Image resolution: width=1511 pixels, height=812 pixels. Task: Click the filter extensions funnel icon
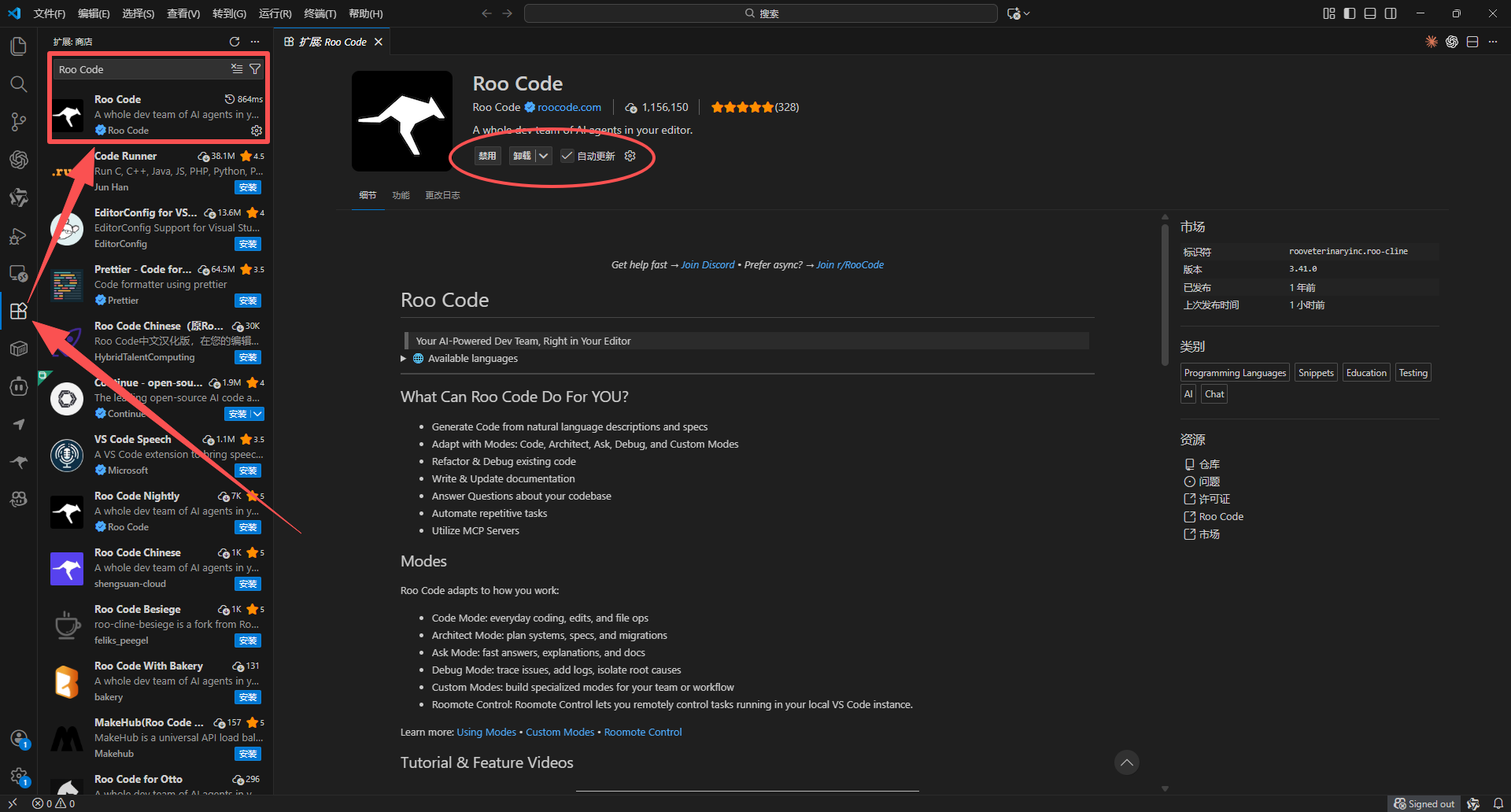pos(255,69)
